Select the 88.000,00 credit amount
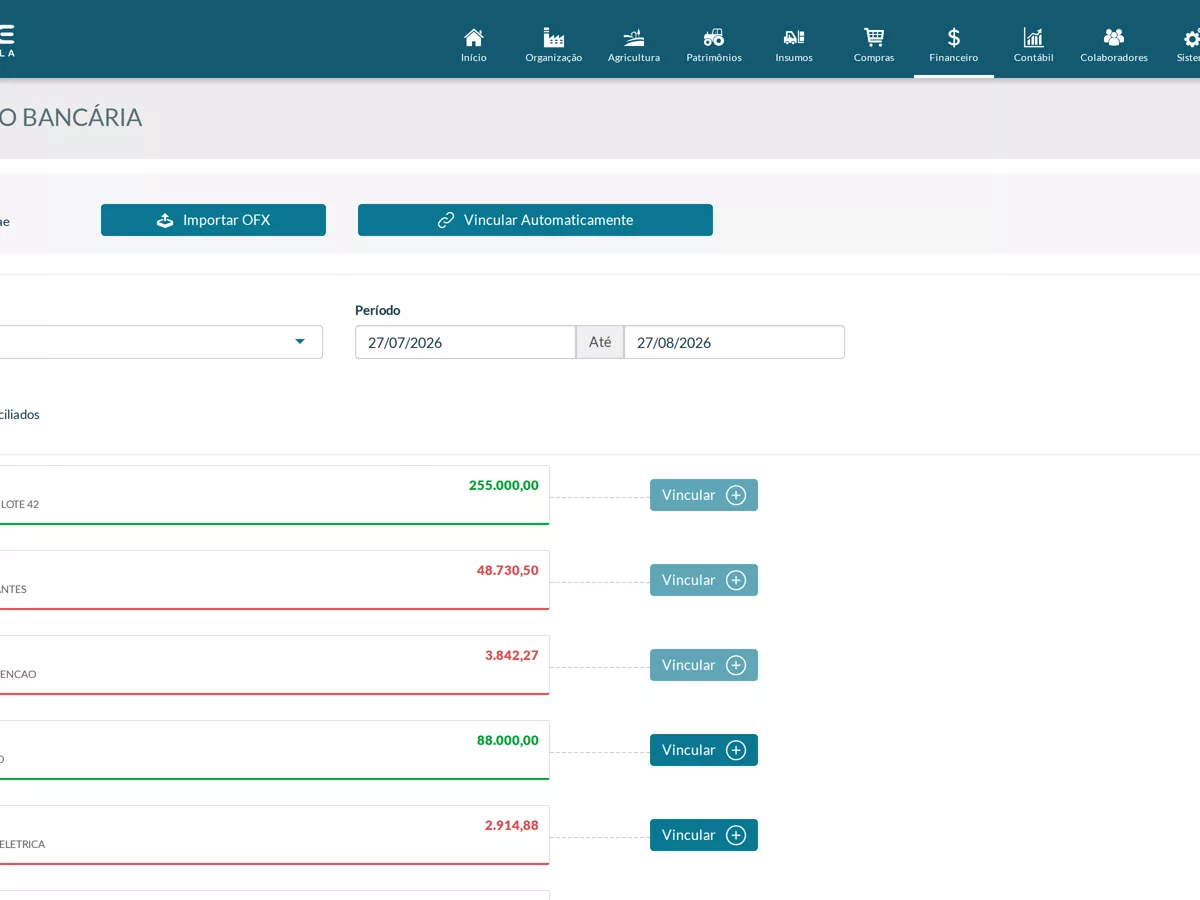The image size is (1200, 900). 508,740
